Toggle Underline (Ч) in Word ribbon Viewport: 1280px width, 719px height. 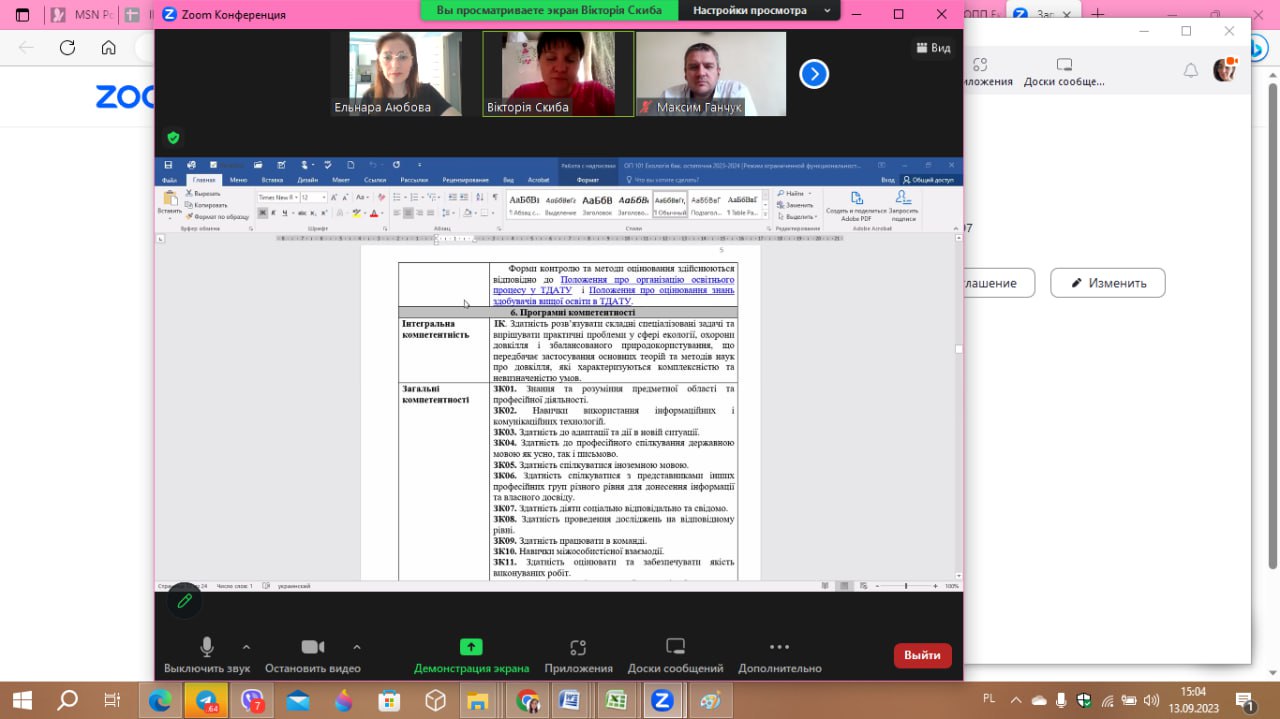click(285, 213)
